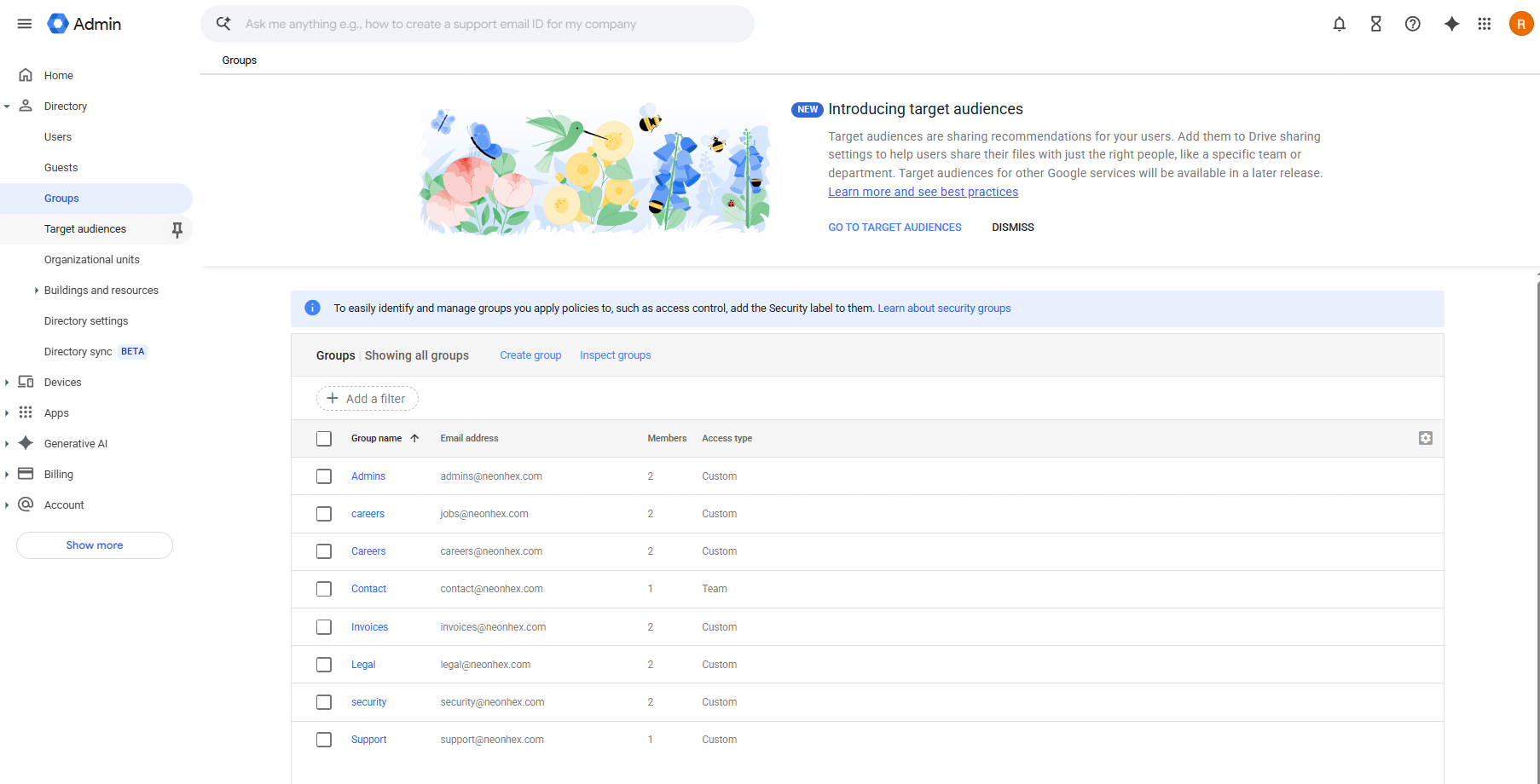Check the Admins group checkbox
The height and width of the screenshot is (784, 1540).
click(324, 476)
